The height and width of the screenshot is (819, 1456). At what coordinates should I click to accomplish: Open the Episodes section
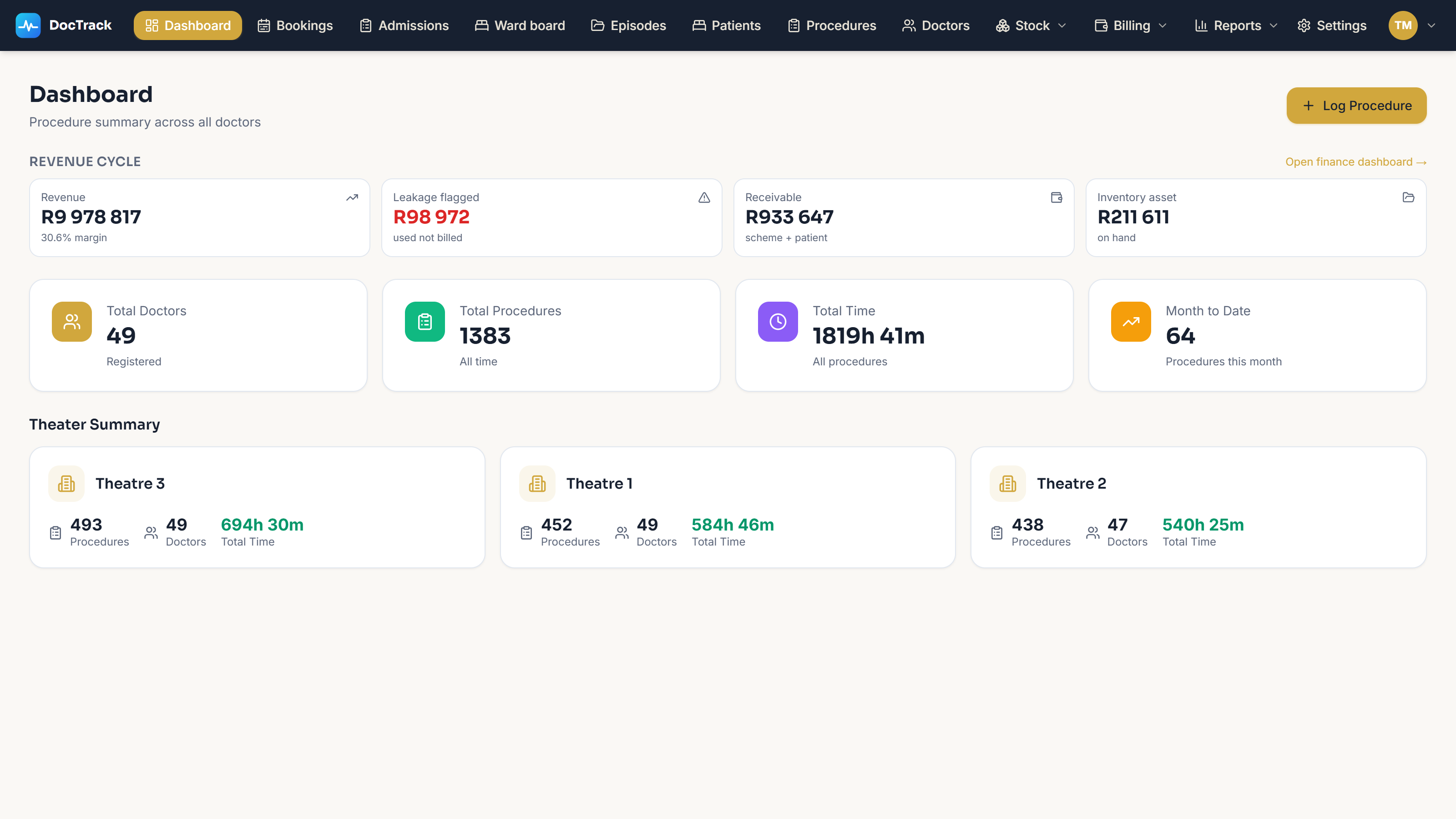628,25
